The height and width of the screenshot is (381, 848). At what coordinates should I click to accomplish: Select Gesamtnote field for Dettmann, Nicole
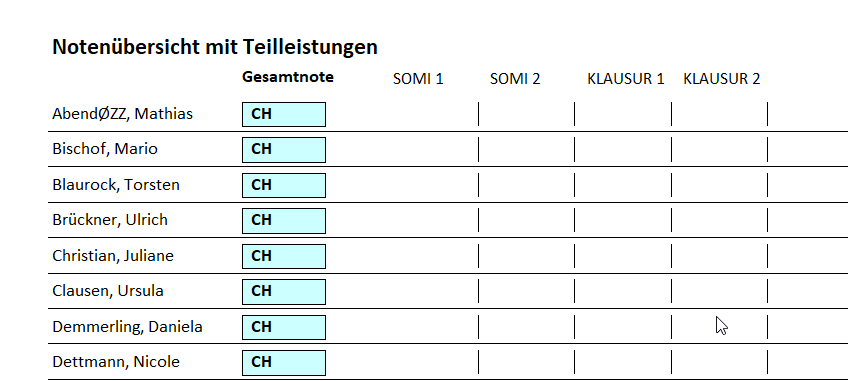pyautogui.click(x=284, y=362)
